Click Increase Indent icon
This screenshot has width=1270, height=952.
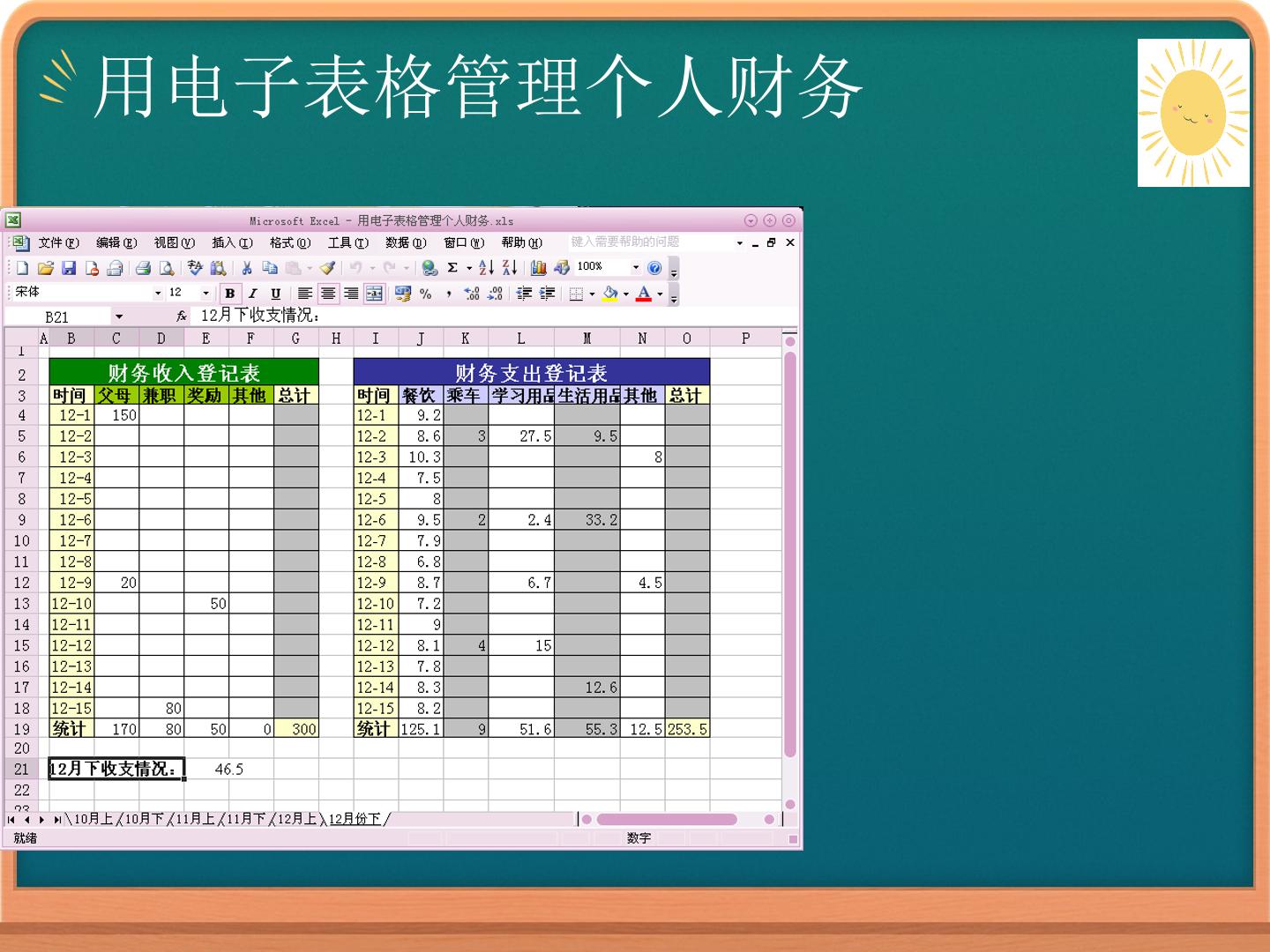click(x=547, y=294)
